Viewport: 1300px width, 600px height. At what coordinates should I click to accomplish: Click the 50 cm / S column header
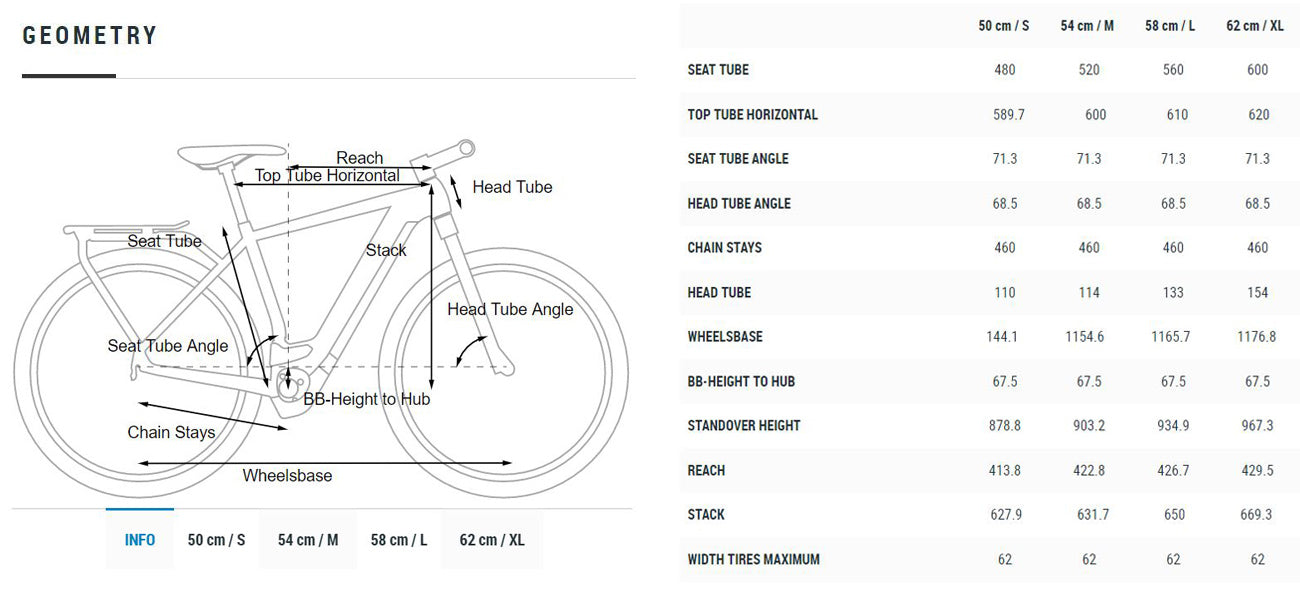pyautogui.click(x=1004, y=26)
